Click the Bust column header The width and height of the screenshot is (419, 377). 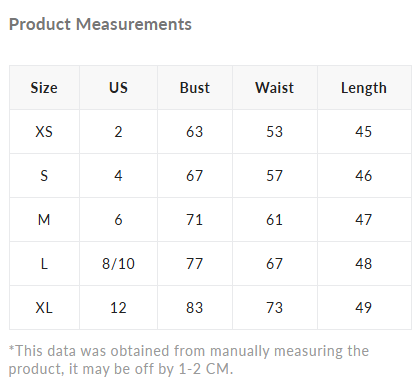(x=195, y=88)
